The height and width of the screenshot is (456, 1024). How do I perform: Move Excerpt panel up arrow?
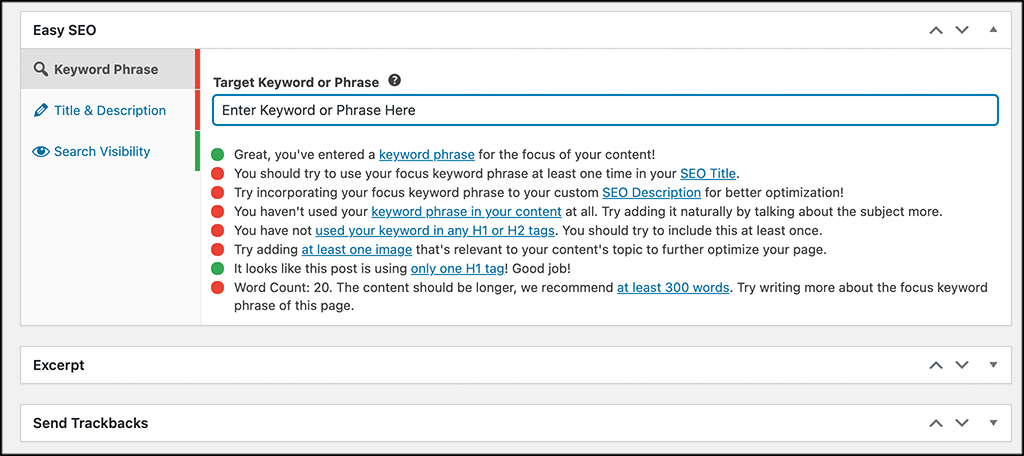[936, 365]
